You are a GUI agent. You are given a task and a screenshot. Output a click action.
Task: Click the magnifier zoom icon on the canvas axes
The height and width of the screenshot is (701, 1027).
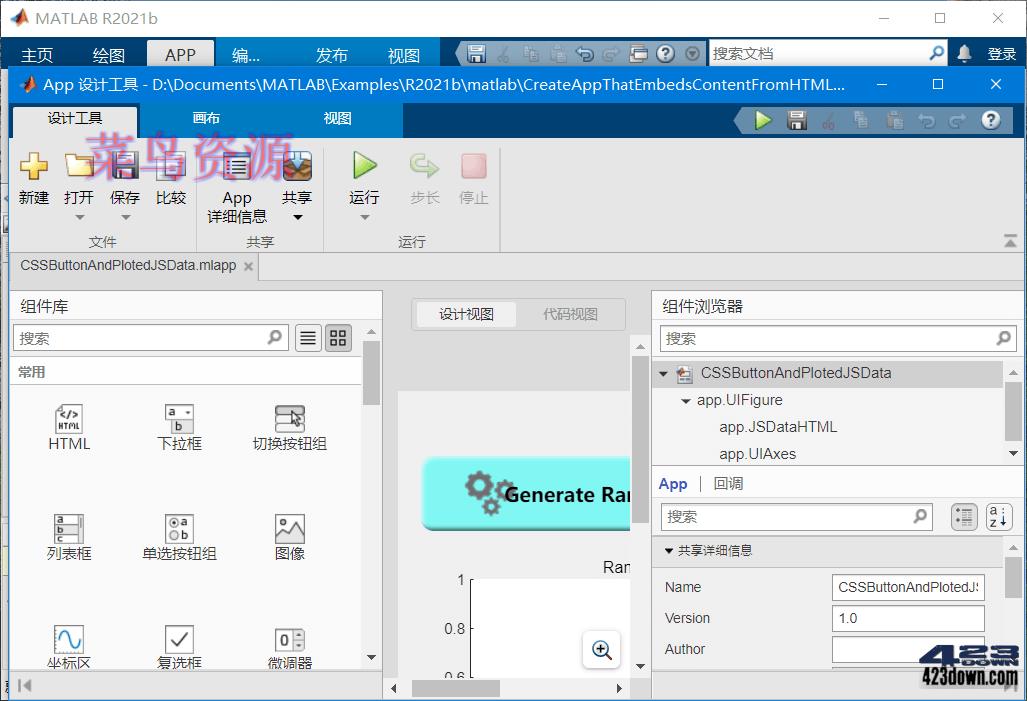pos(601,650)
